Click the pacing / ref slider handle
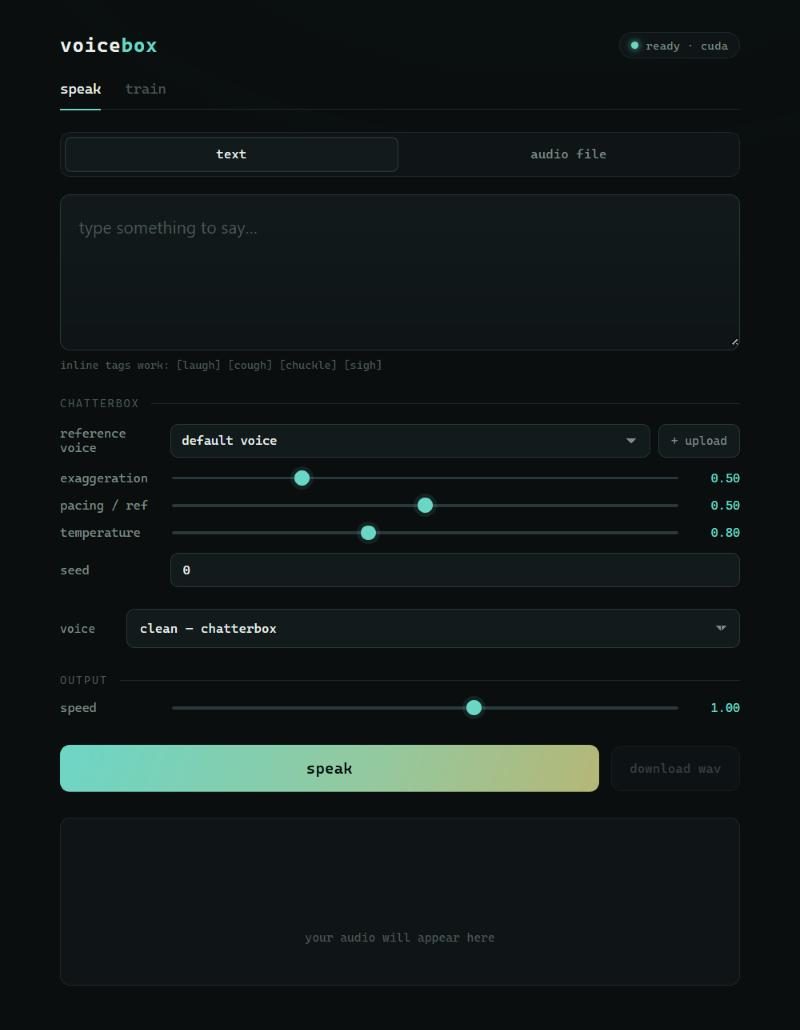The width and height of the screenshot is (800, 1030). click(x=425, y=505)
